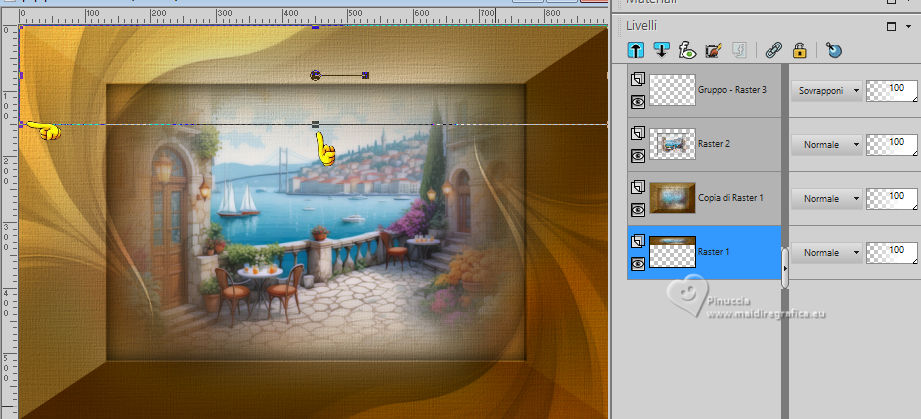Image resolution: width=921 pixels, height=419 pixels.
Task: Hide the Raster 2 layer
Action: pyautogui.click(x=638, y=156)
